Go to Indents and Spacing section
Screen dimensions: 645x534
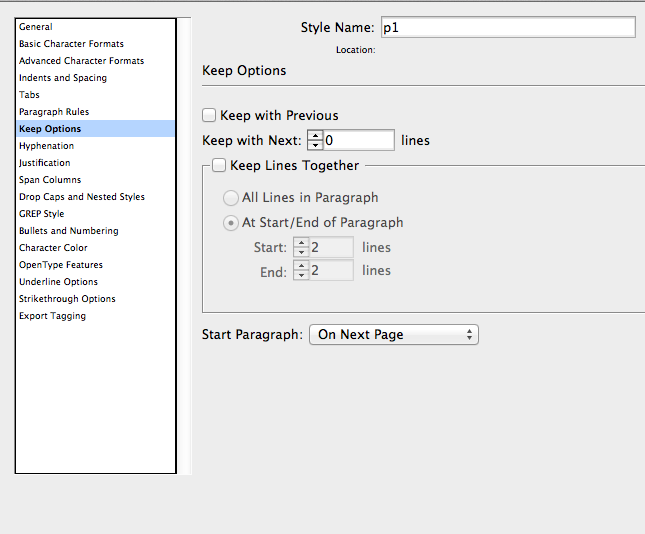(63, 78)
